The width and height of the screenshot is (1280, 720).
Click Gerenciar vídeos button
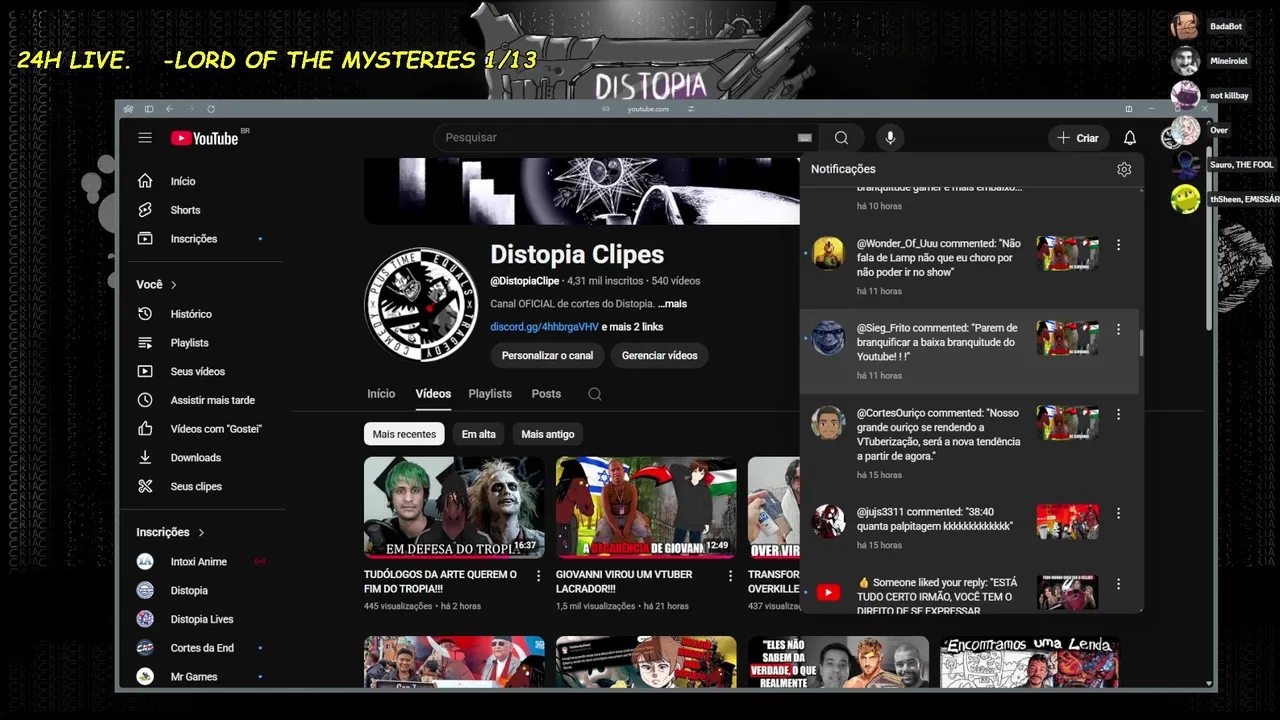click(x=659, y=356)
